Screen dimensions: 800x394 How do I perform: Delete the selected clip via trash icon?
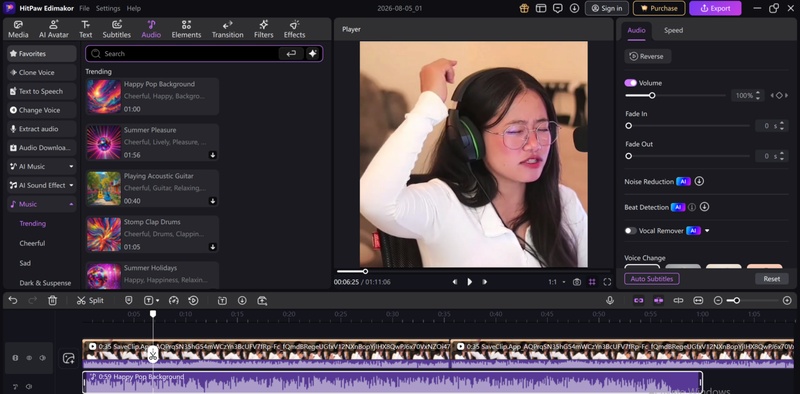(x=52, y=301)
